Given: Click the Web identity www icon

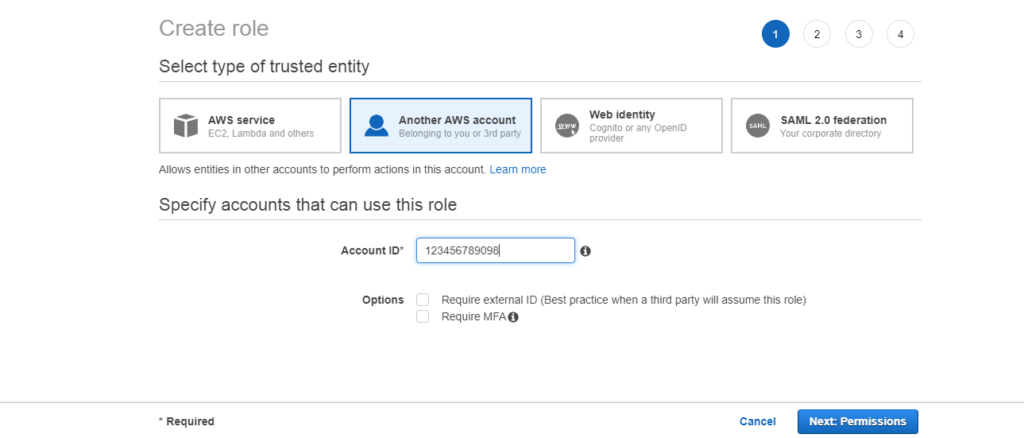Looking at the screenshot, I should point(567,125).
